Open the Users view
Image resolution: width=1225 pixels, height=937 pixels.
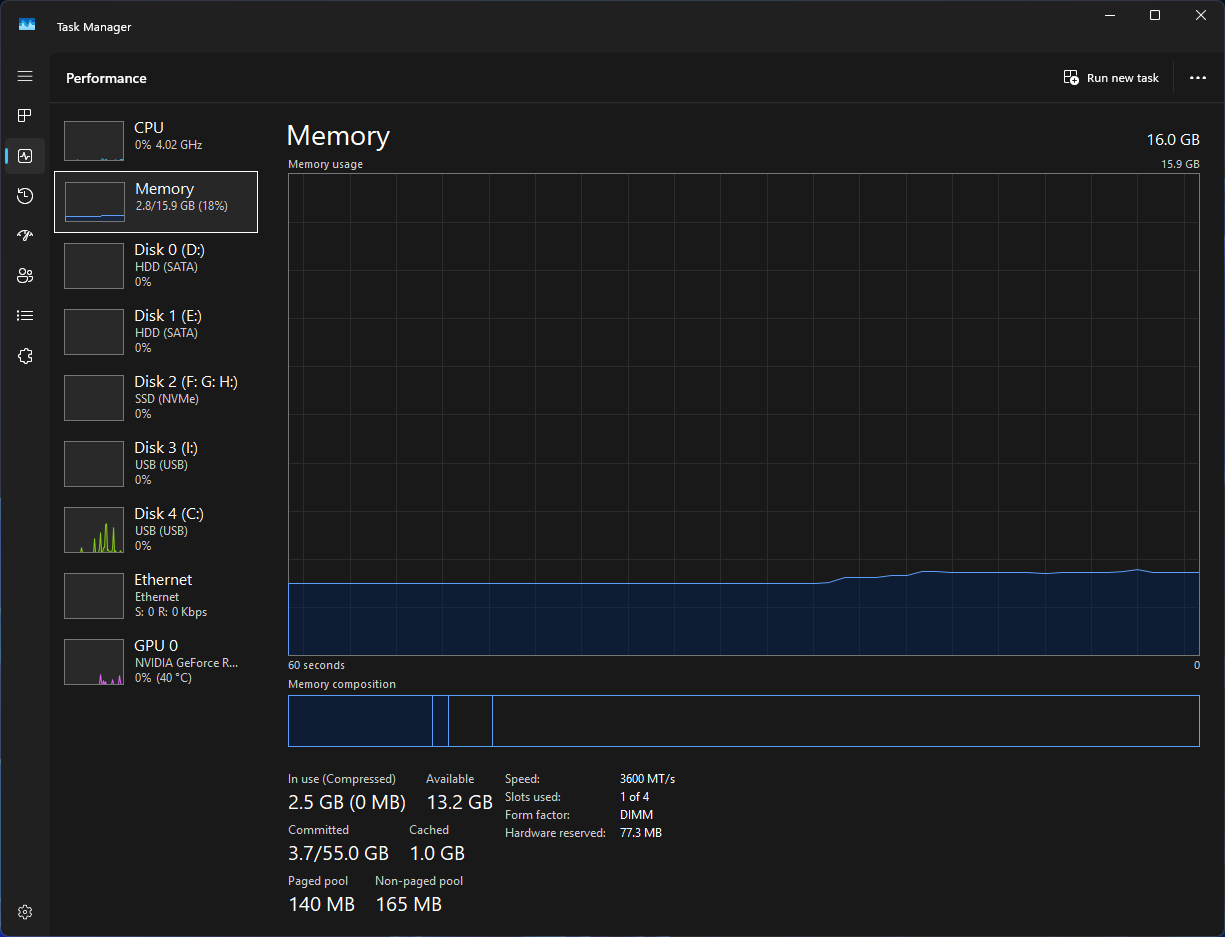click(24, 275)
